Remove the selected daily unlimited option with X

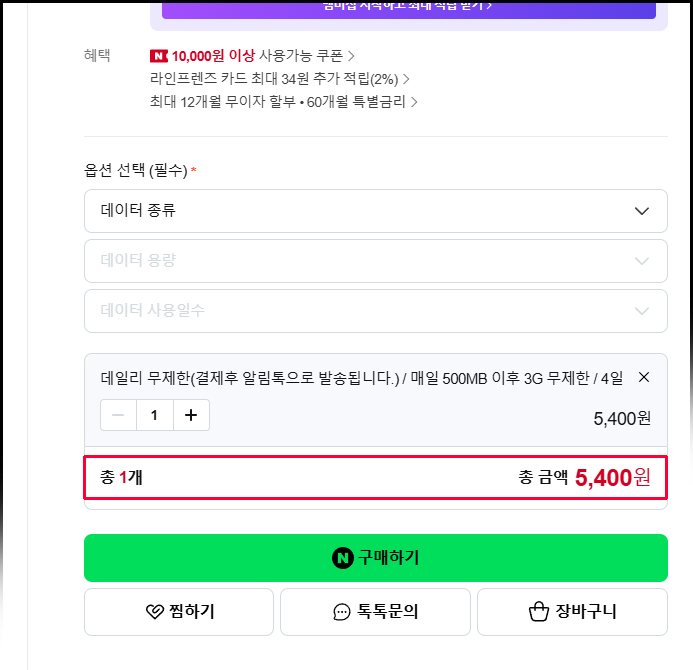pyautogui.click(x=644, y=377)
